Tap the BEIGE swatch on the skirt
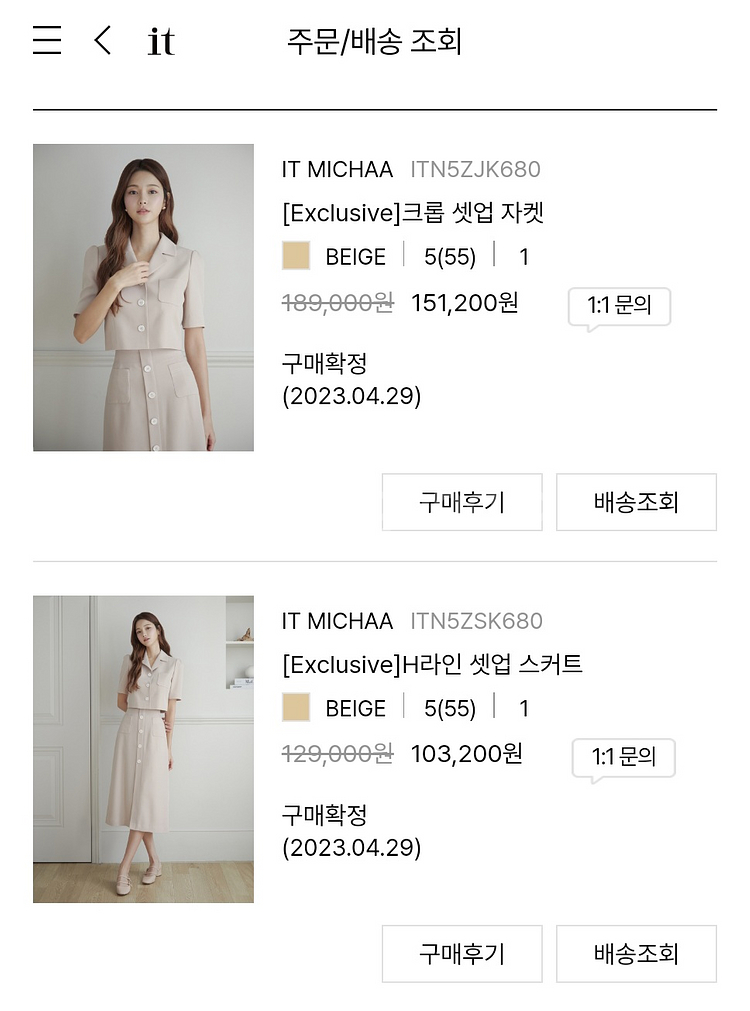Image resolution: width=750 pixels, height=1011 pixels. (x=296, y=708)
